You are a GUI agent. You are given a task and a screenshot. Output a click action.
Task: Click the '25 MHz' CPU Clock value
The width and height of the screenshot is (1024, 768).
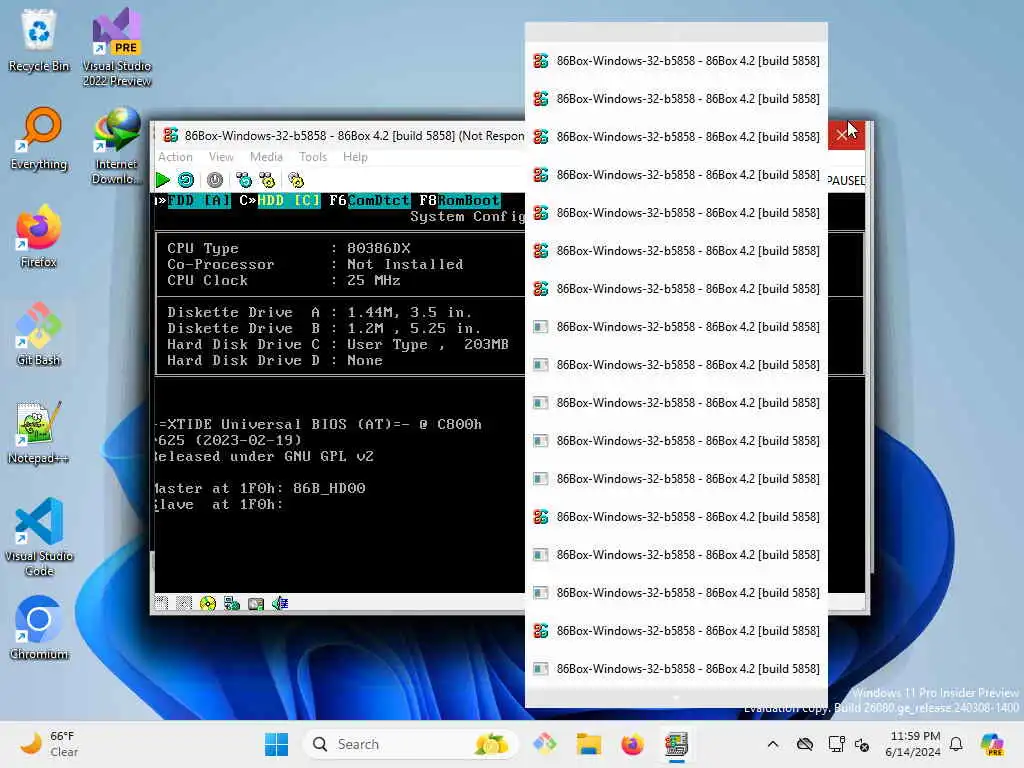(374, 280)
